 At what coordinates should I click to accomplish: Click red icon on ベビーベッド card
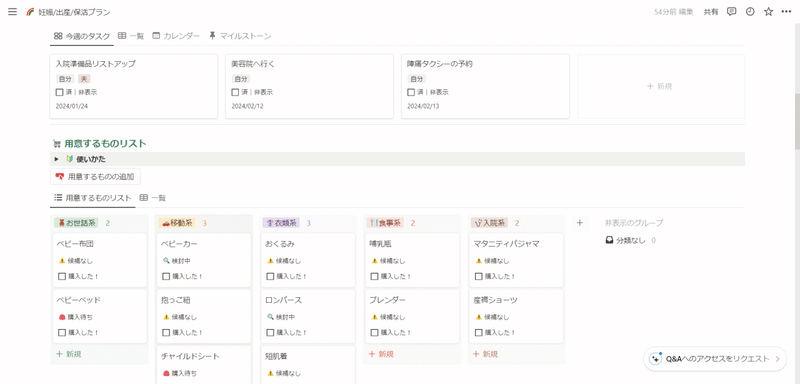pyautogui.click(x=62, y=317)
